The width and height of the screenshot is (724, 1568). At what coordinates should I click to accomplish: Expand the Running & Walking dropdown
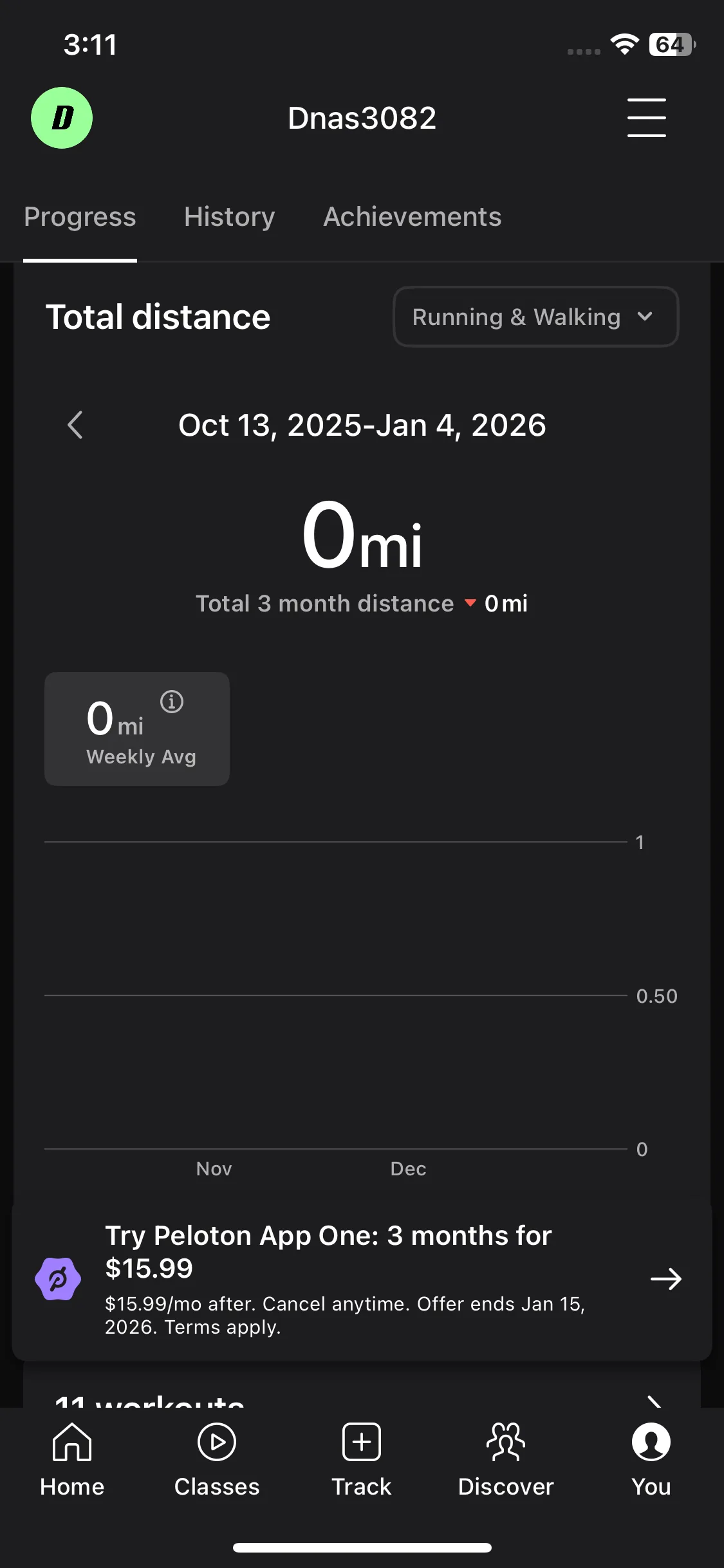click(535, 317)
